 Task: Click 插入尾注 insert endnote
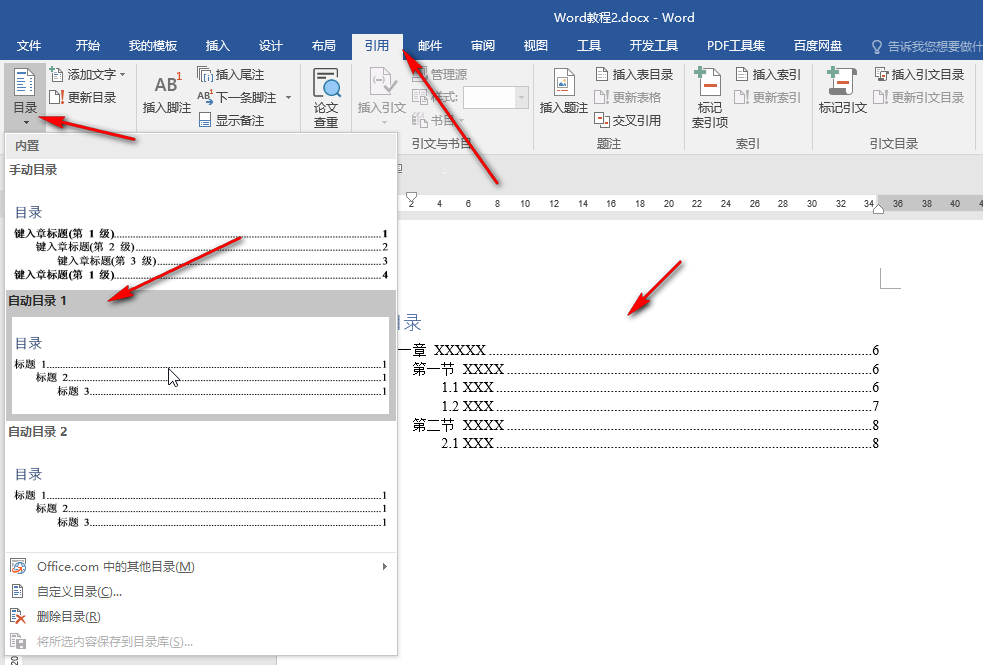[230, 75]
